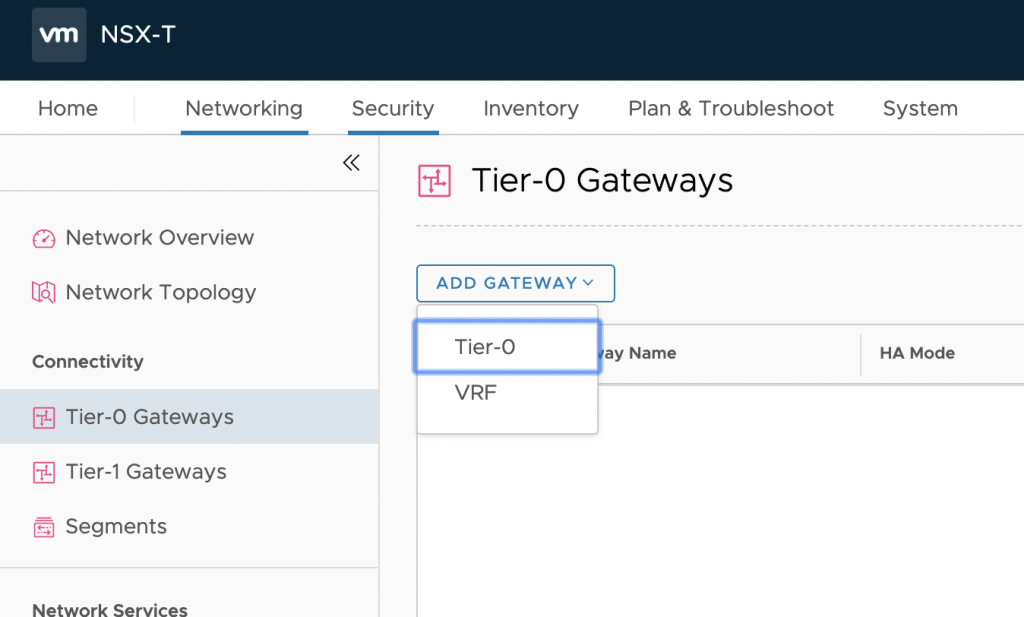Image resolution: width=1024 pixels, height=617 pixels.
Task: Collapse the sidebar using double-chevron icon
Action: click(351, 163)
